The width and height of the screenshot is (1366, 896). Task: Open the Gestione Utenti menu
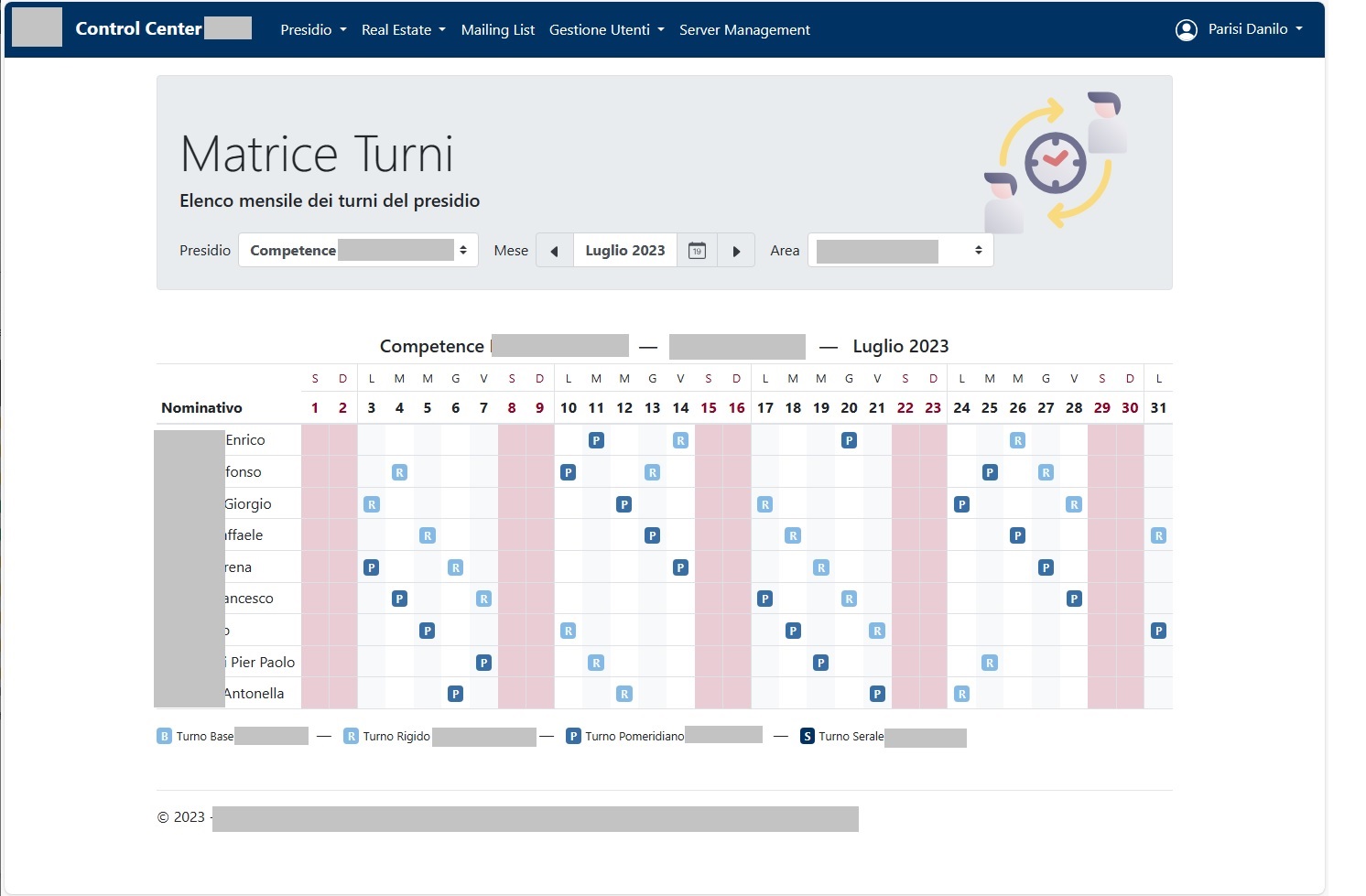coord(606,30)
